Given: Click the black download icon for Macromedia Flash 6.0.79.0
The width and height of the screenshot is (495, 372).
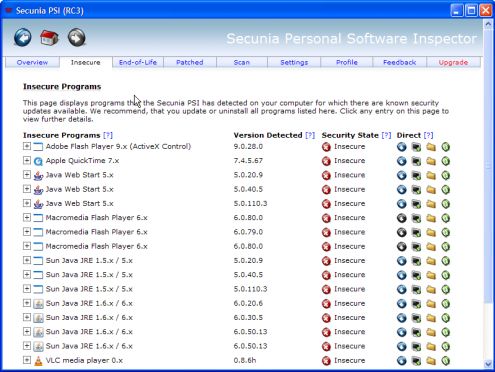Looking at the screenshot, I should (402, 232).
